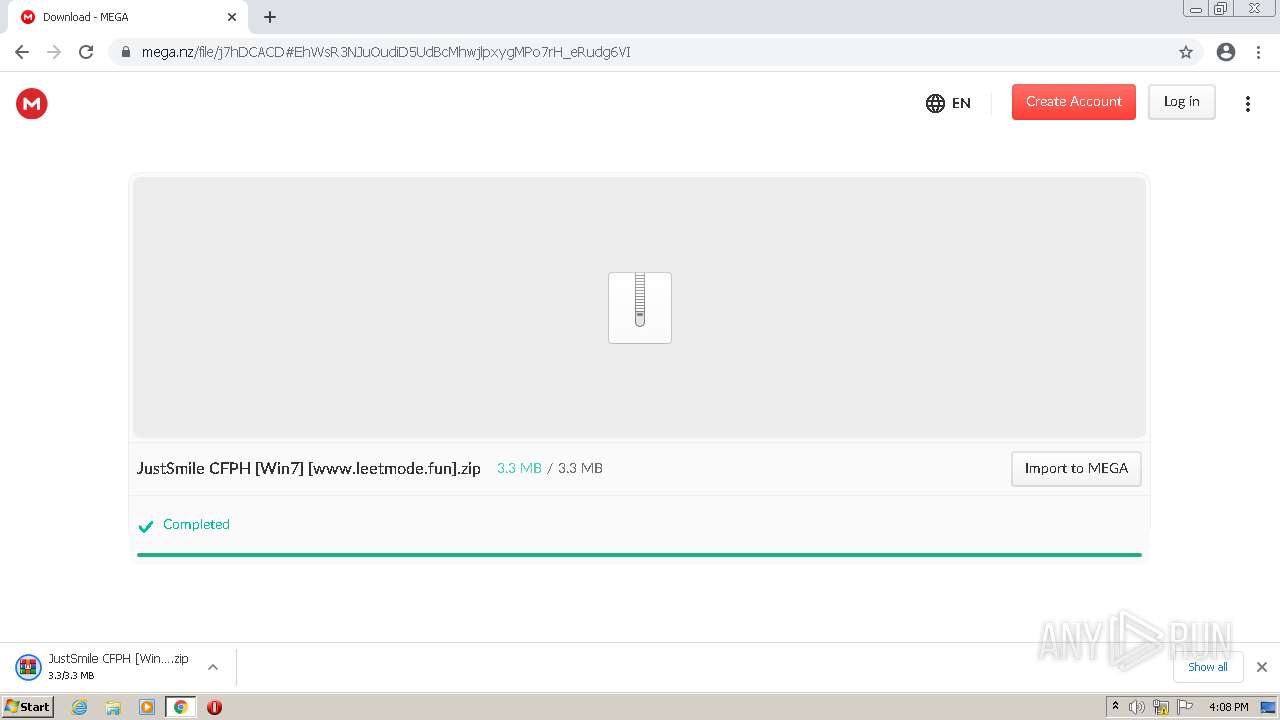Open the Chrome profile avatar icon
The height and width of the screenshot is (720, 1280).
[x=1226, y=52]
